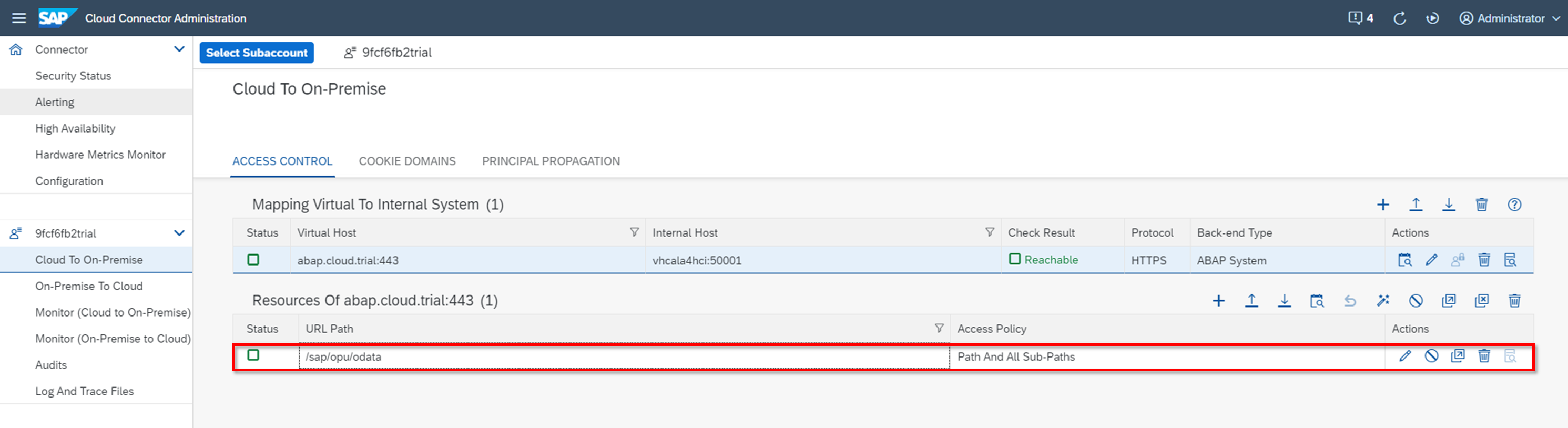
Task: Click the SAP logo
Action: pos(58,18)
